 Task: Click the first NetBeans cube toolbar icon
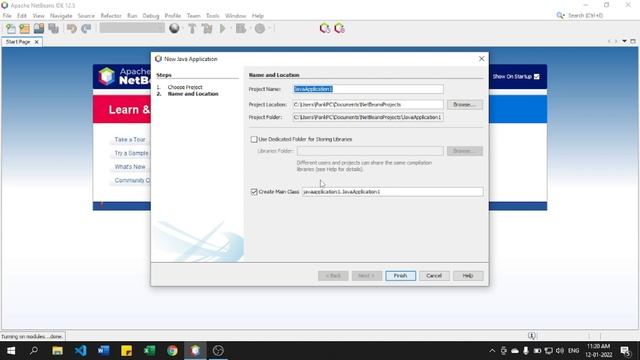tap(325, 28)
